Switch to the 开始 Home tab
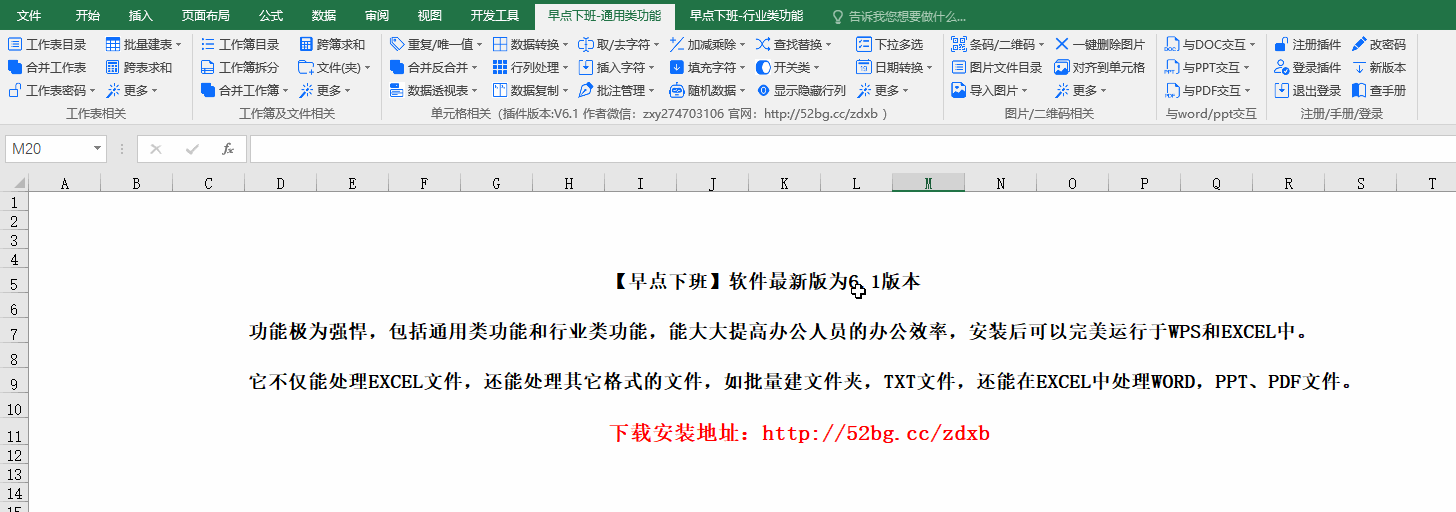 click(88, 16)
